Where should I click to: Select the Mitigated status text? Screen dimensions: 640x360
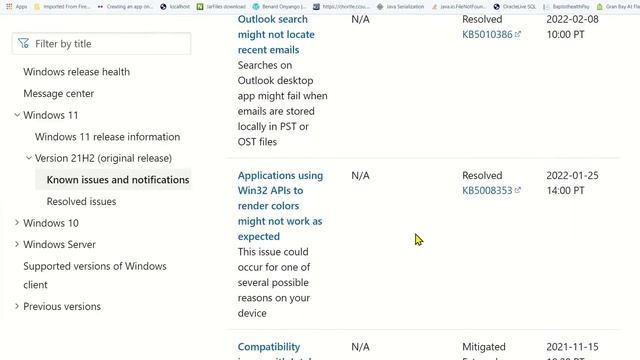coord(484,347)
